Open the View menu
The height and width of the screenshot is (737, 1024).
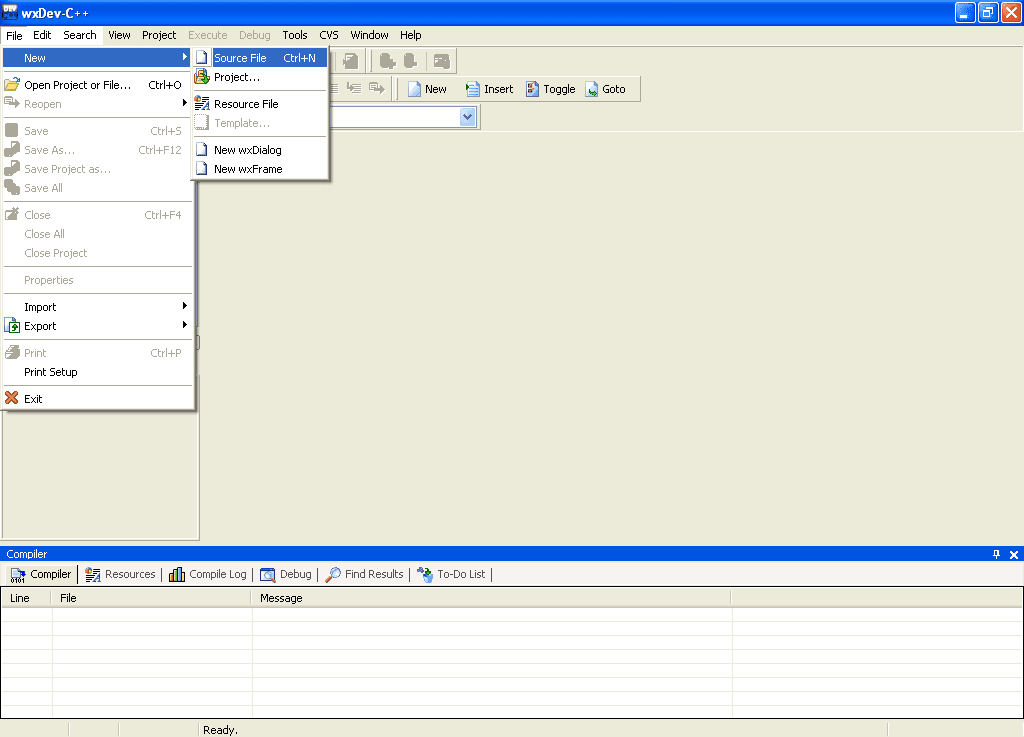119,35
